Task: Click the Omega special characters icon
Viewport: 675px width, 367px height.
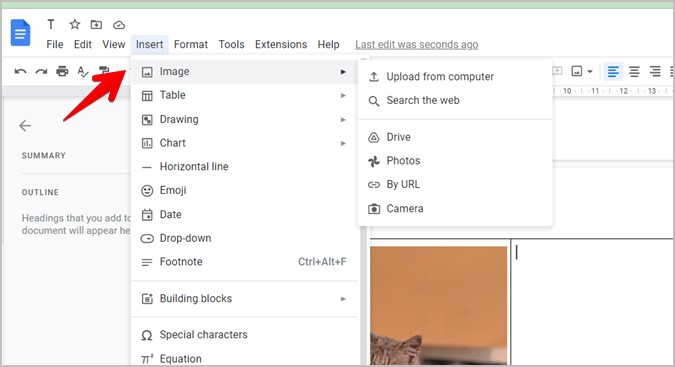Action: [147, 335]
